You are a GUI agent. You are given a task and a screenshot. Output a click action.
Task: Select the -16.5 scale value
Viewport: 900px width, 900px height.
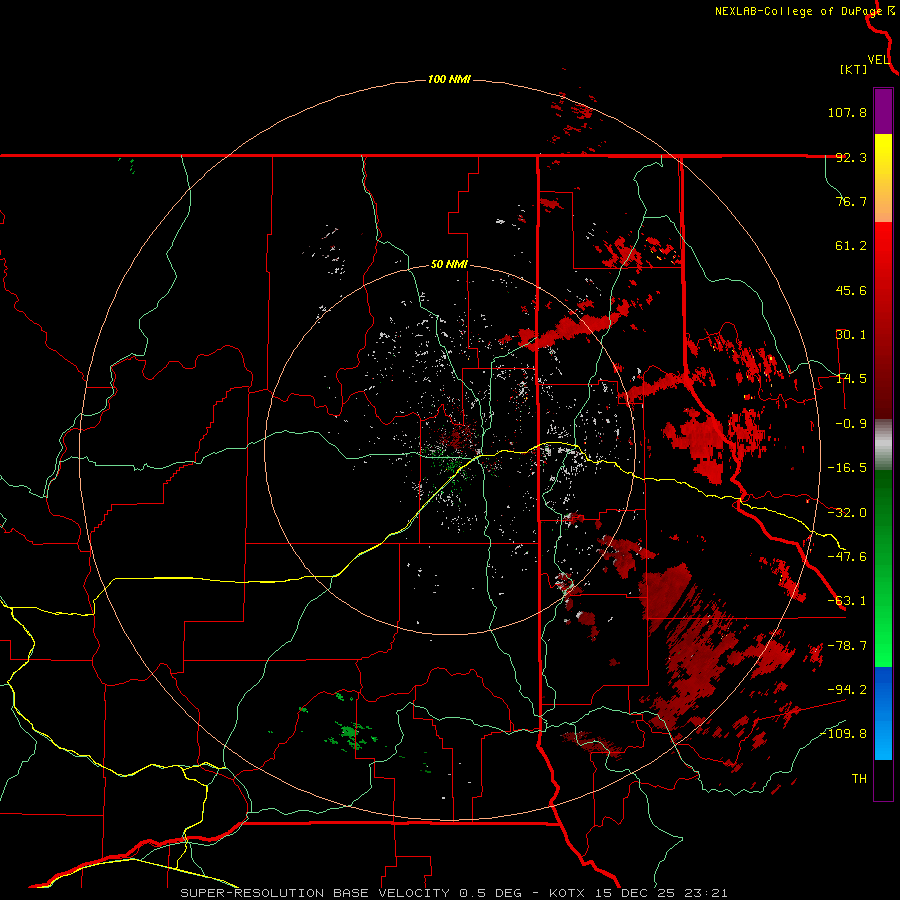(x=847, y=468)
